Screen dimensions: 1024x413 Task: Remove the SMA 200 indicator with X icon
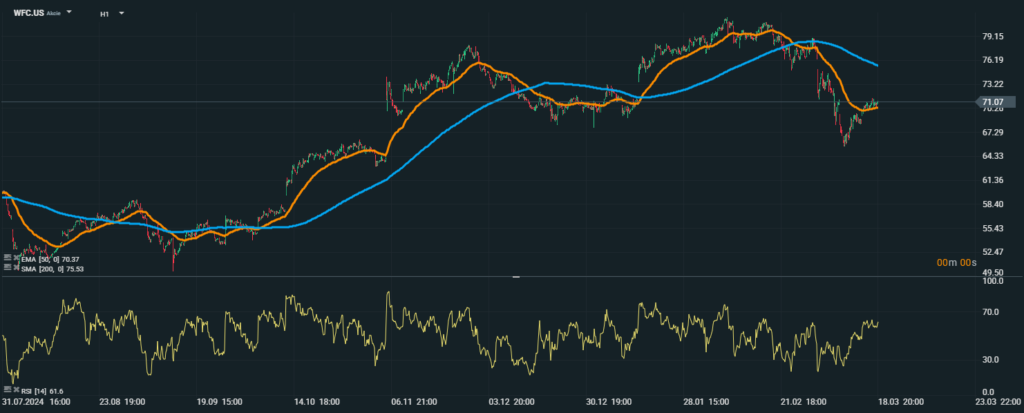pyautogui.click(x=15, y=268)
